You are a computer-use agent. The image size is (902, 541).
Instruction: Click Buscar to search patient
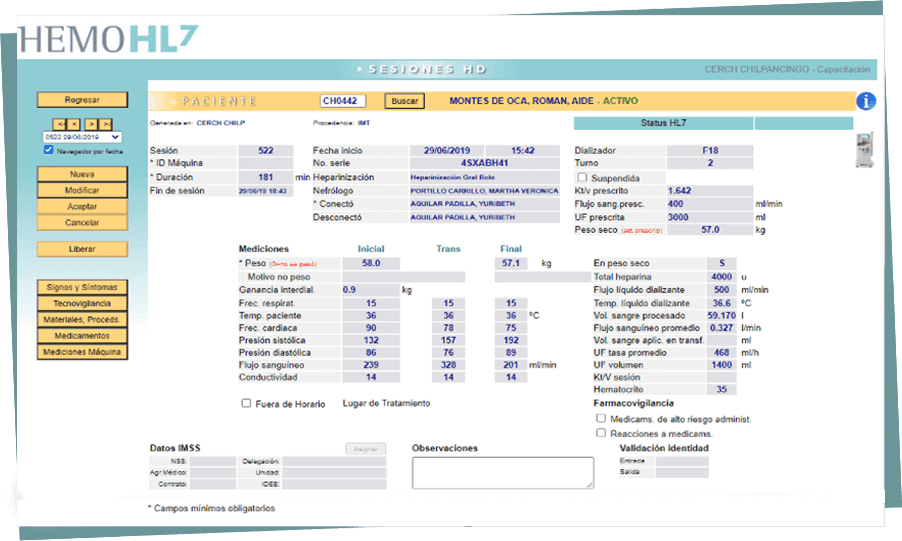pyautogui.click(x=405, y=101)
